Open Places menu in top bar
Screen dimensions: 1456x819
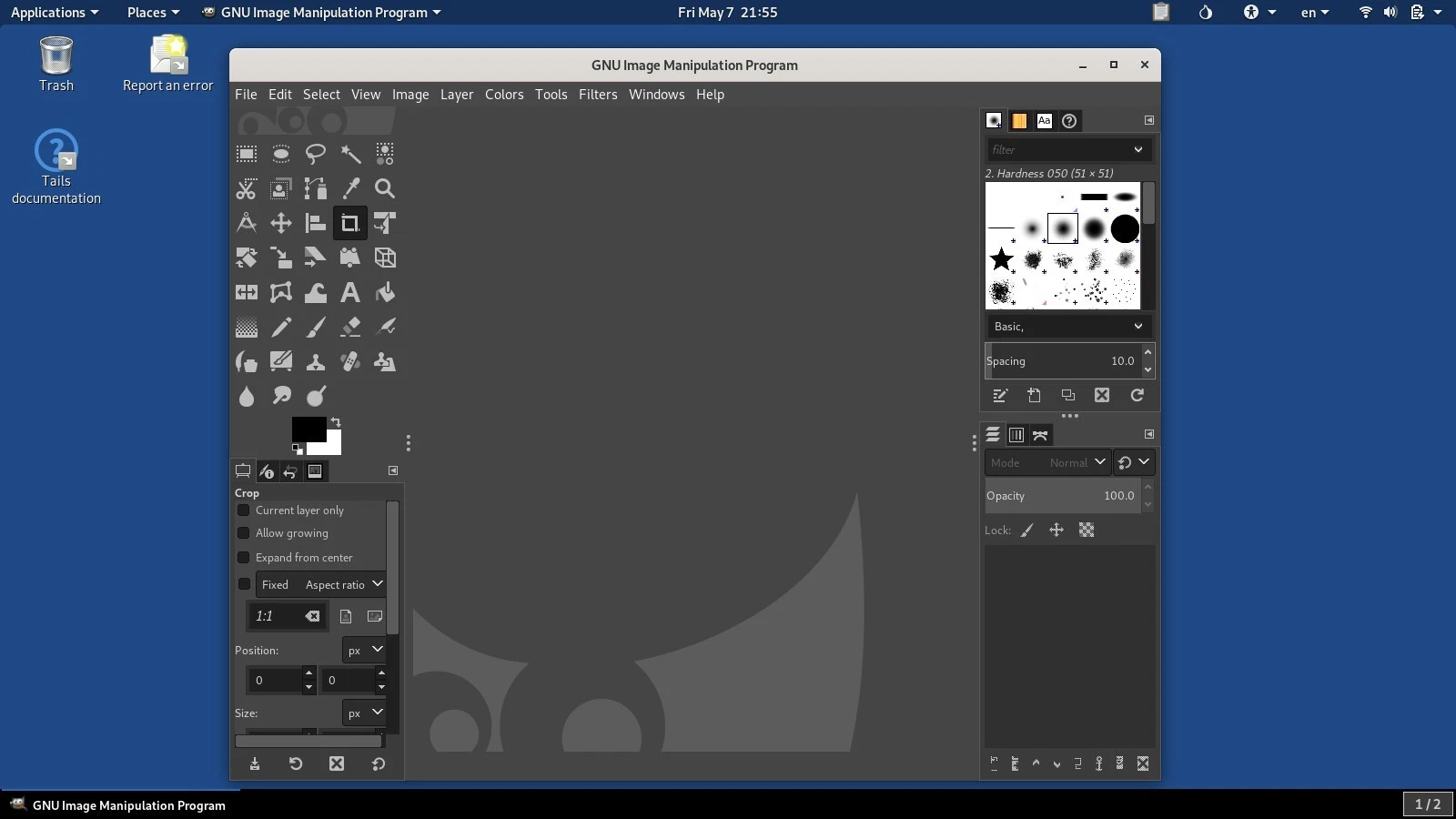tap(153, 13)
